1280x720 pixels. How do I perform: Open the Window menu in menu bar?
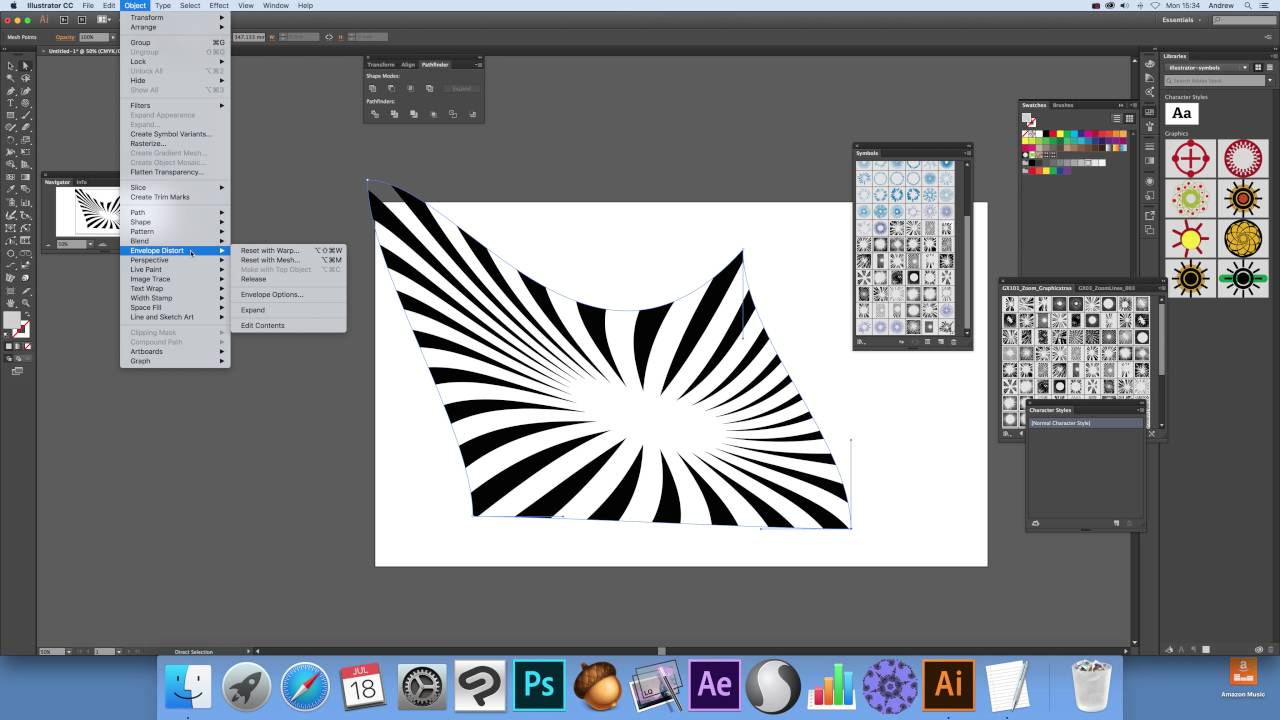[276, 5]
